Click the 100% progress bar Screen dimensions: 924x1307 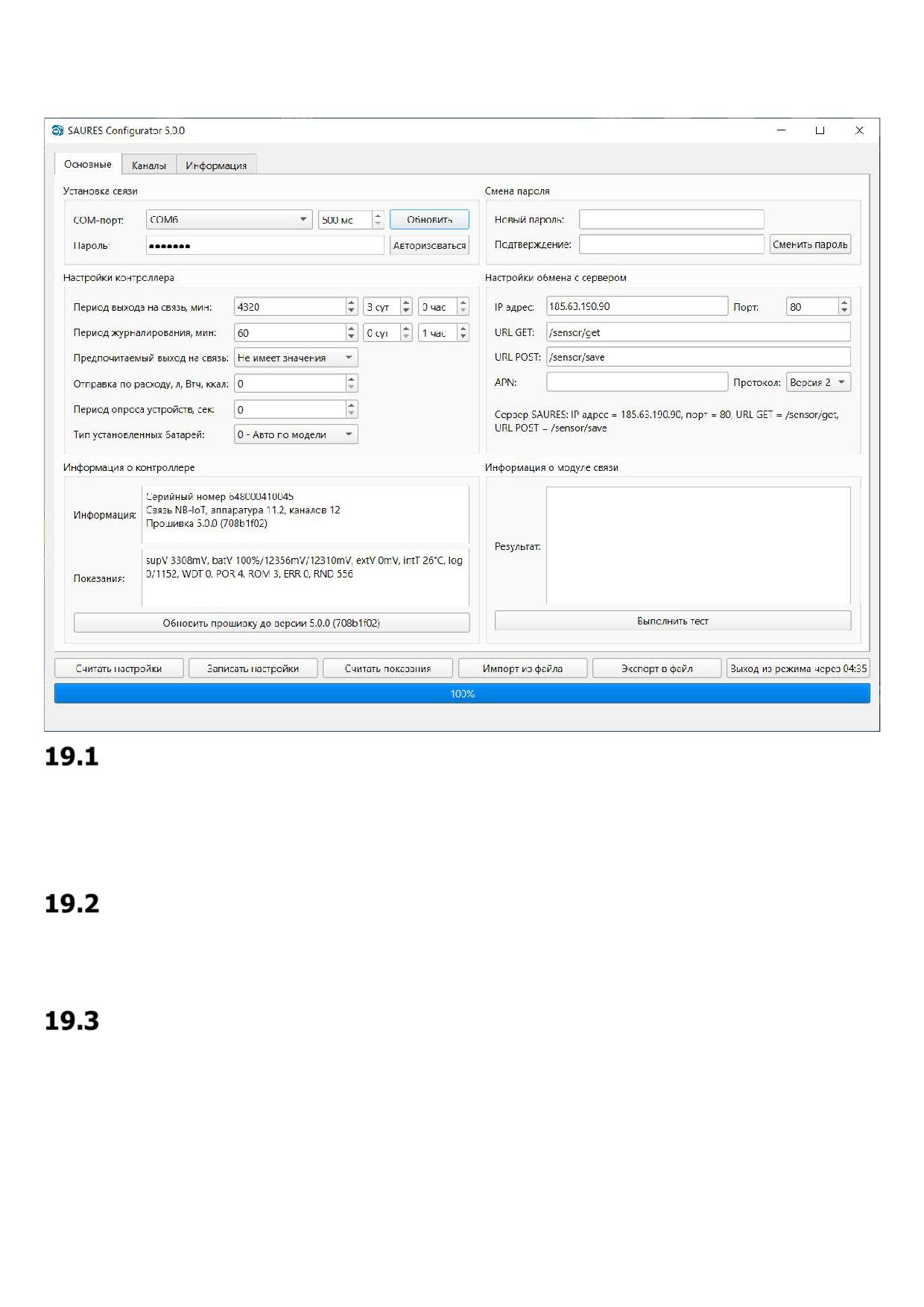pyautogui.click(x=462, y=694)
